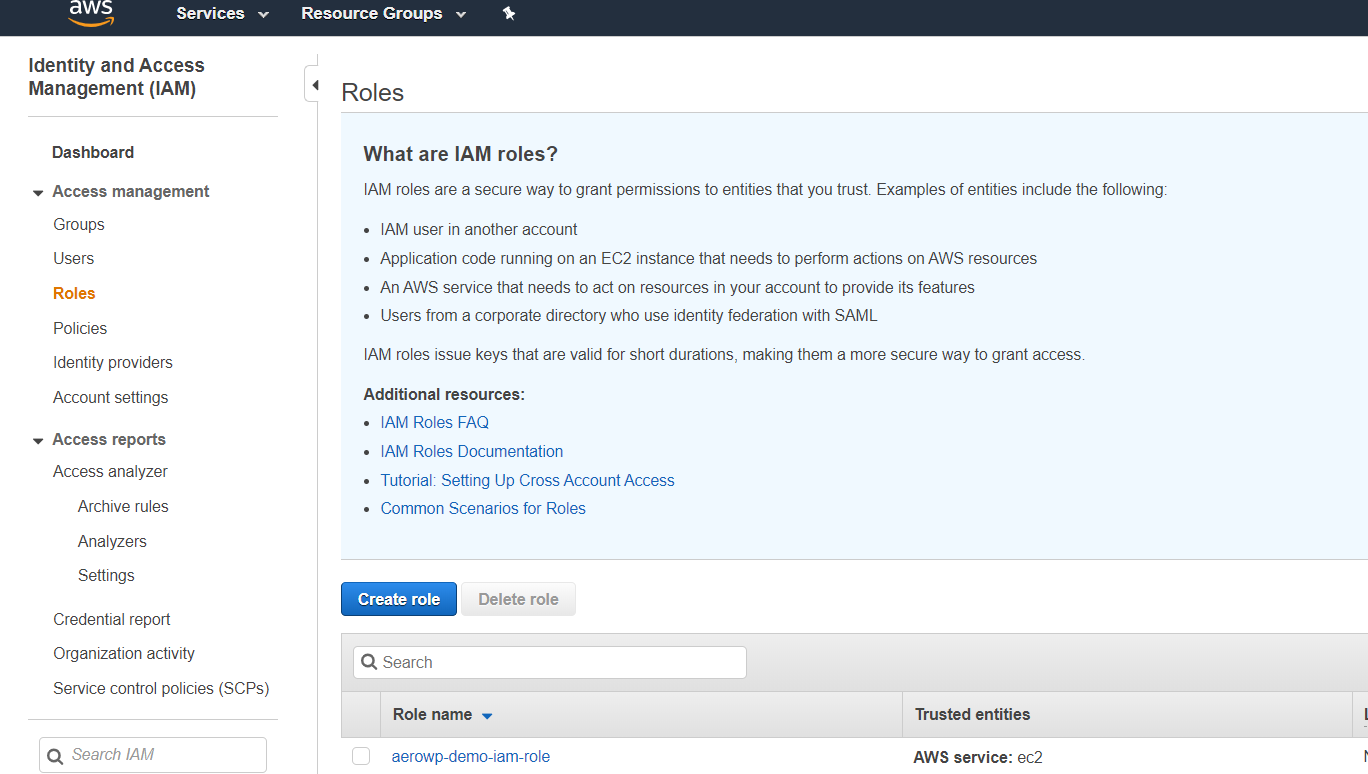Click the Create role button
Viewport: 1368px width, 774px height.
coord(398,599)
